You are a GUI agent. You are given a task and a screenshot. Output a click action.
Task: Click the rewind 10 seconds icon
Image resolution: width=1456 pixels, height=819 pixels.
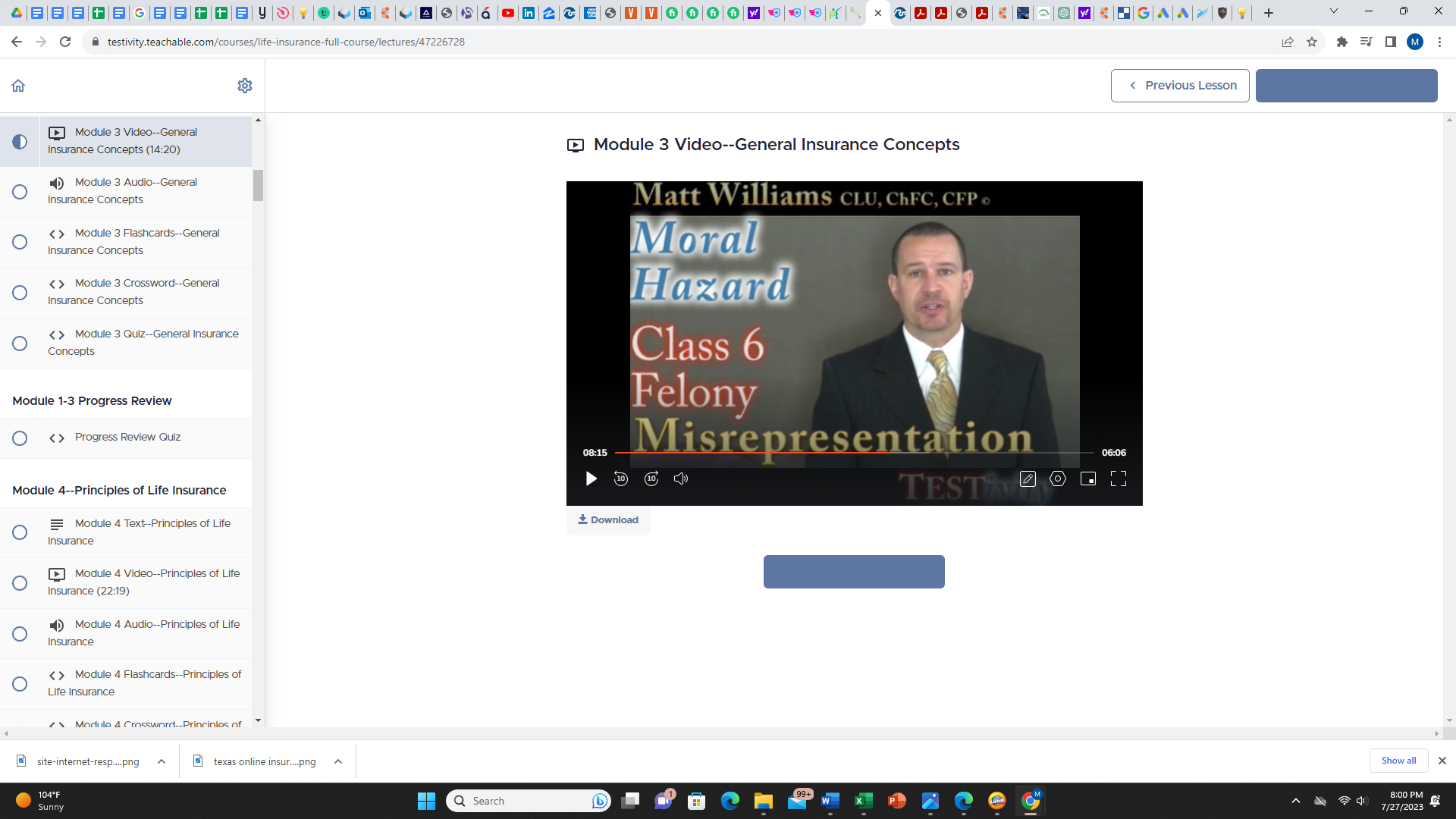point(621,479)
